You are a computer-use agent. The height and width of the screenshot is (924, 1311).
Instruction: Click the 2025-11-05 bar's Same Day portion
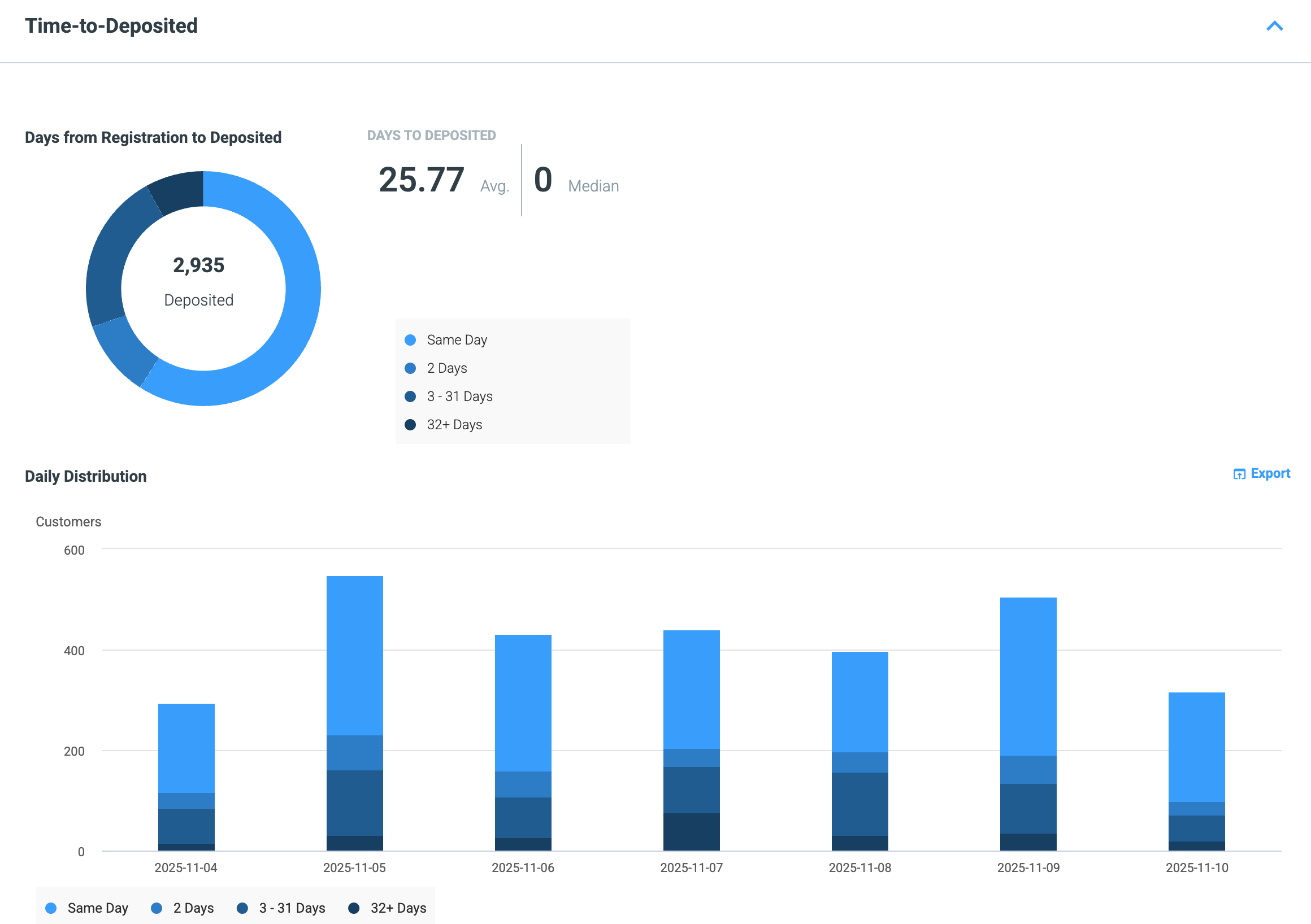tap(354, 655)
